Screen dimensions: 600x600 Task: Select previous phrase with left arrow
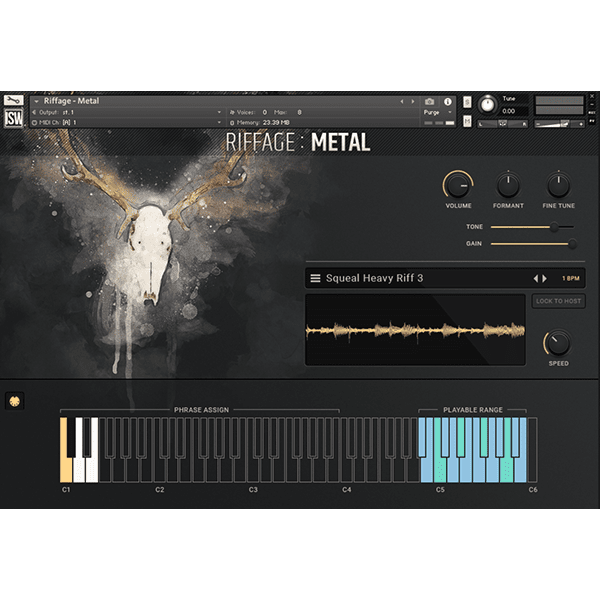(536, 278)
